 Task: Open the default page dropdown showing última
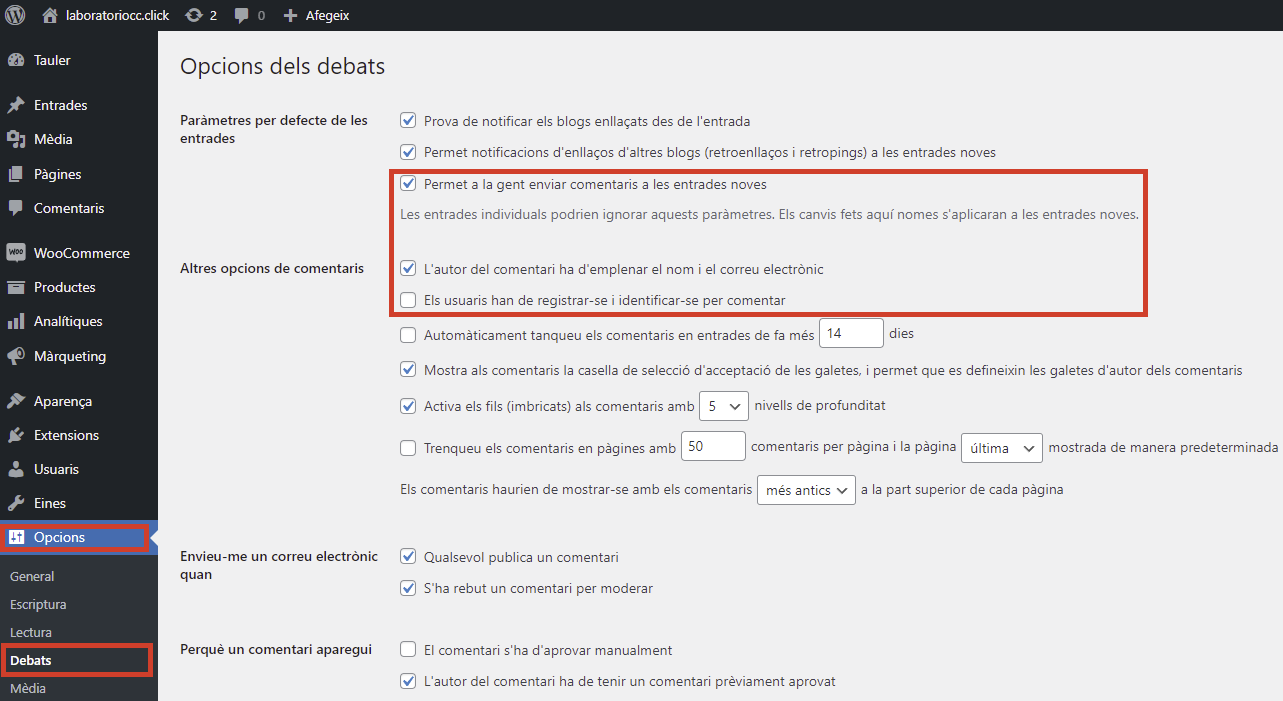1002,448
